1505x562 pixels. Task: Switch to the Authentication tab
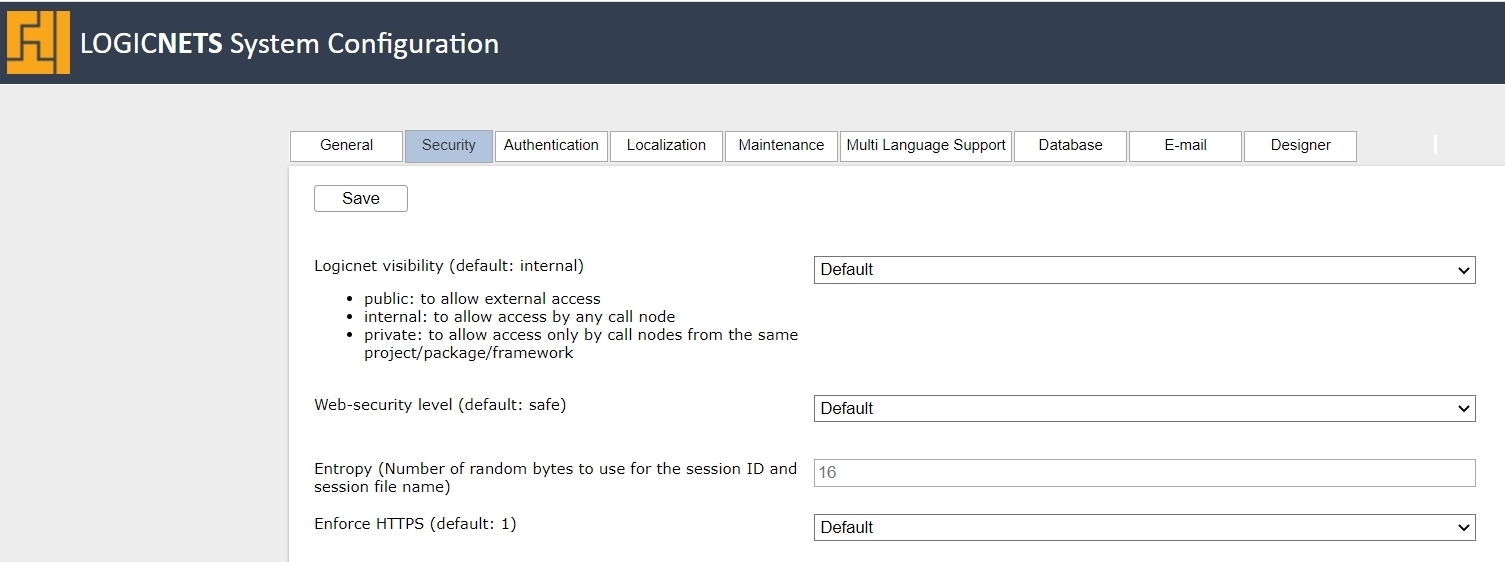pos(551,146)
